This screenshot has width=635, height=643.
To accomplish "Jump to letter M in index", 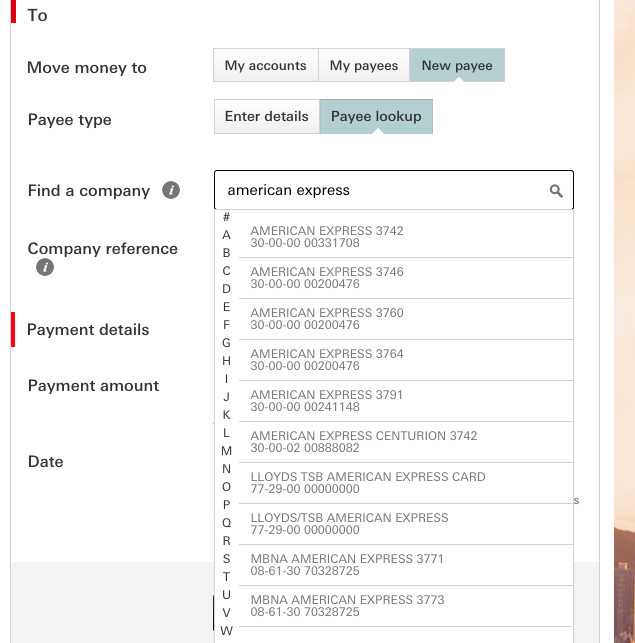I will (x=226, y=451).
